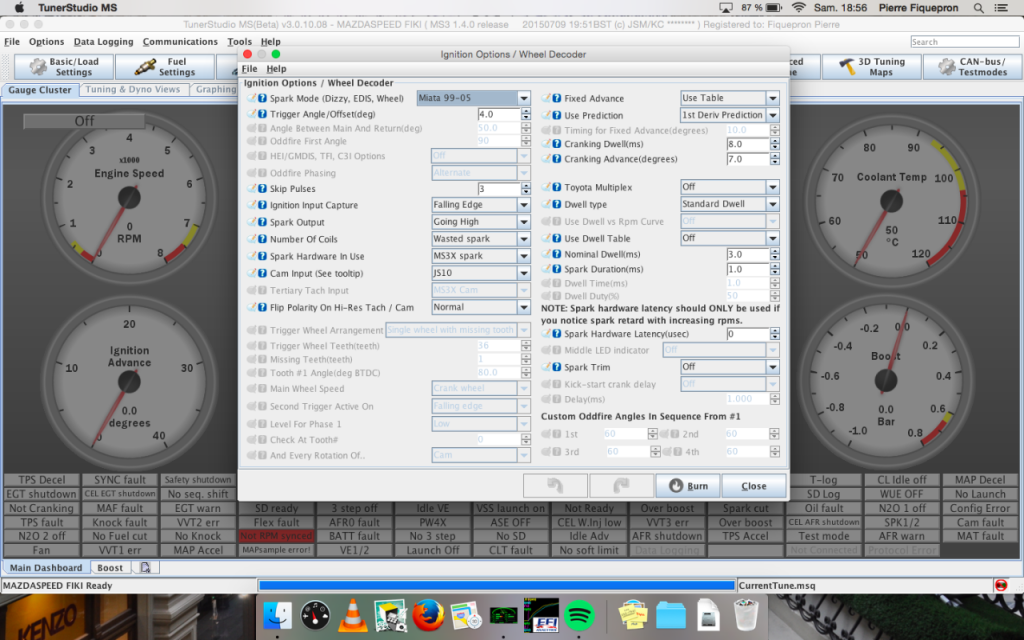Open help for Use Prediction
The image size is (1024, 640).
click(x=556, y=115)
